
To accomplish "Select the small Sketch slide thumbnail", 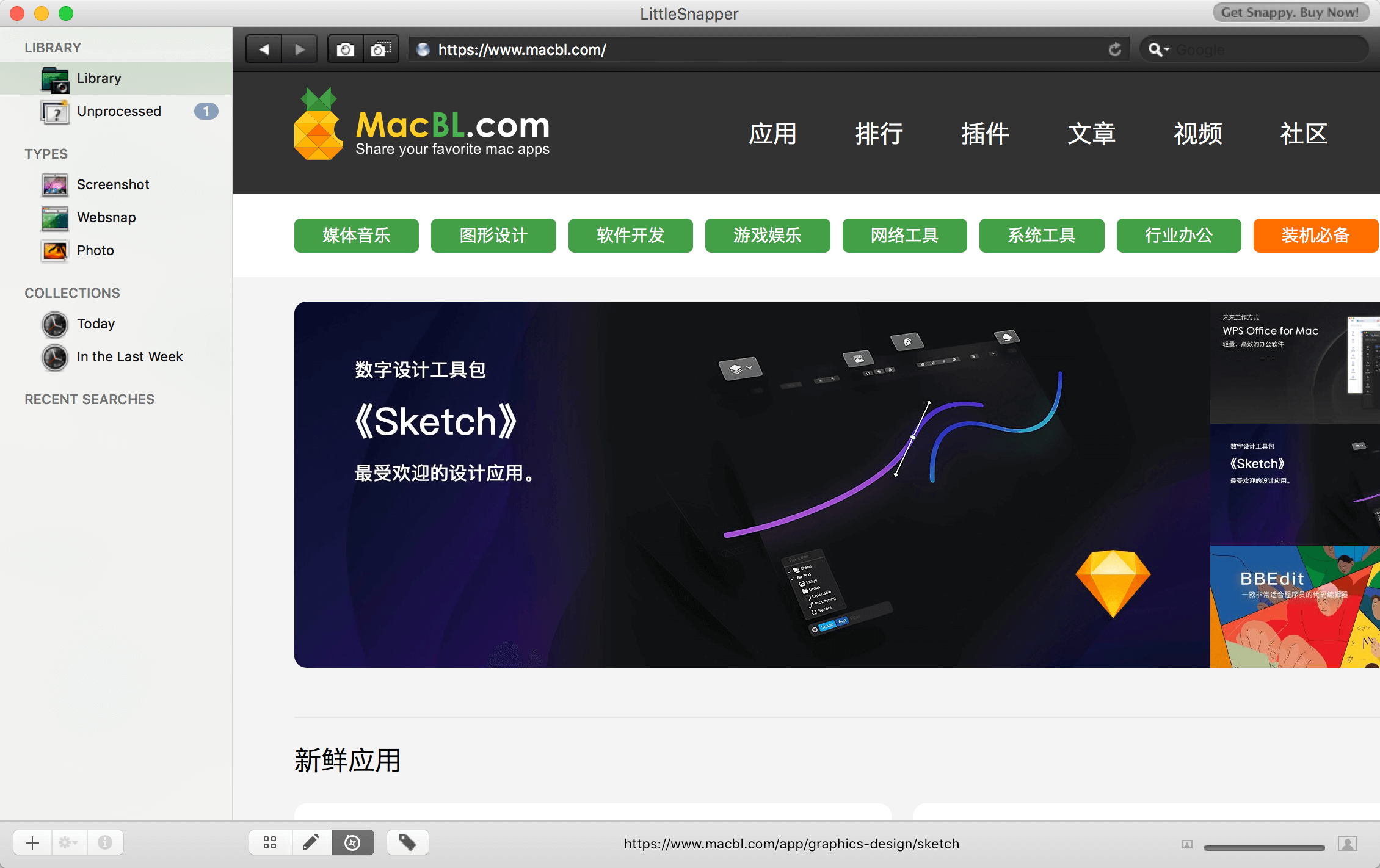I will 1295,485.
